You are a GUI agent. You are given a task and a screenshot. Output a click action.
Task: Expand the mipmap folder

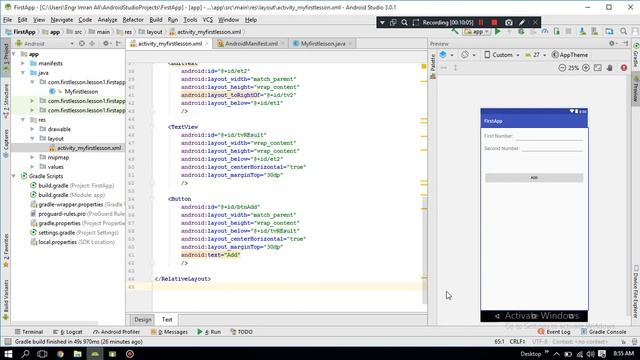32,157
